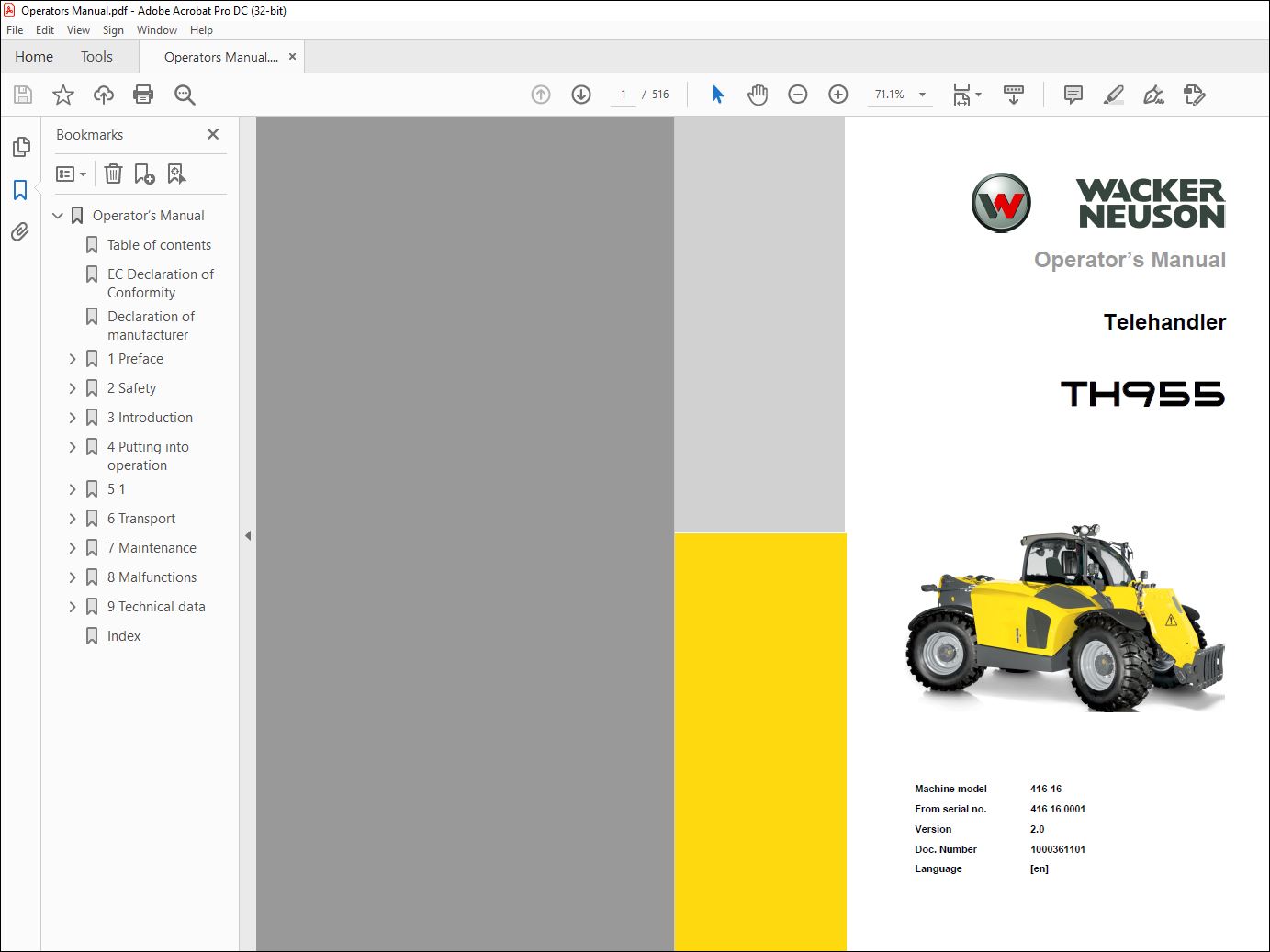The height and width of the screenshot is (952, 1270).
Task: Expand the 2 Safety bookmark
Action: tap(73, 388)
